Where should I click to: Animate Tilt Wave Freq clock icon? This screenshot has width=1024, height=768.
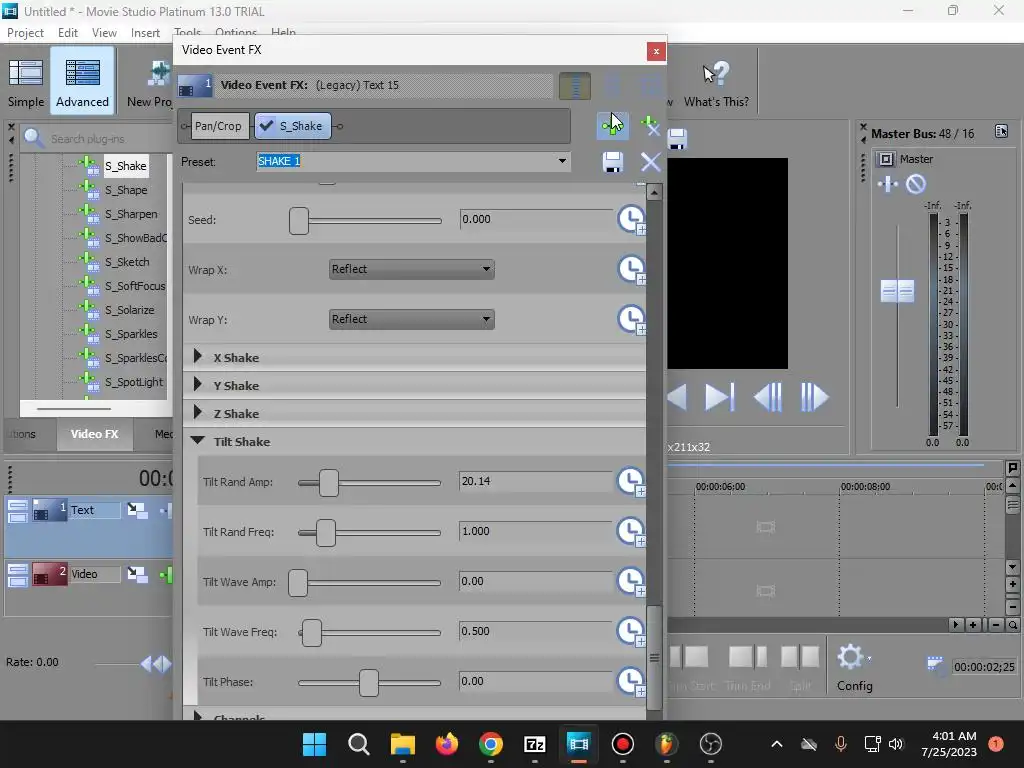[x=632, y=632]
